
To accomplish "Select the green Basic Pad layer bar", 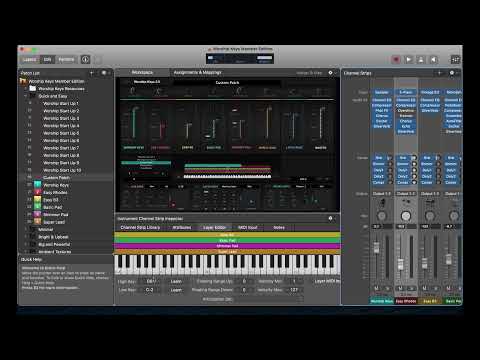I will coord(227,240).
